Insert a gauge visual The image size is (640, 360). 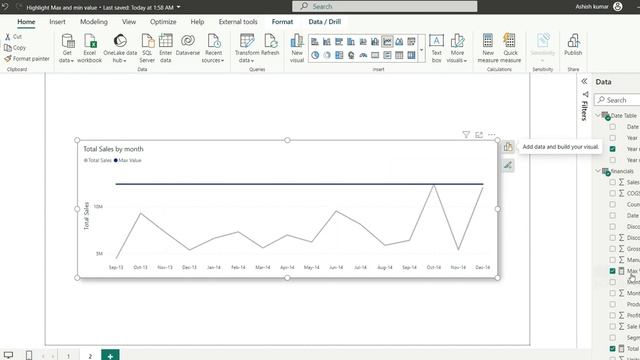click(363, 55)
